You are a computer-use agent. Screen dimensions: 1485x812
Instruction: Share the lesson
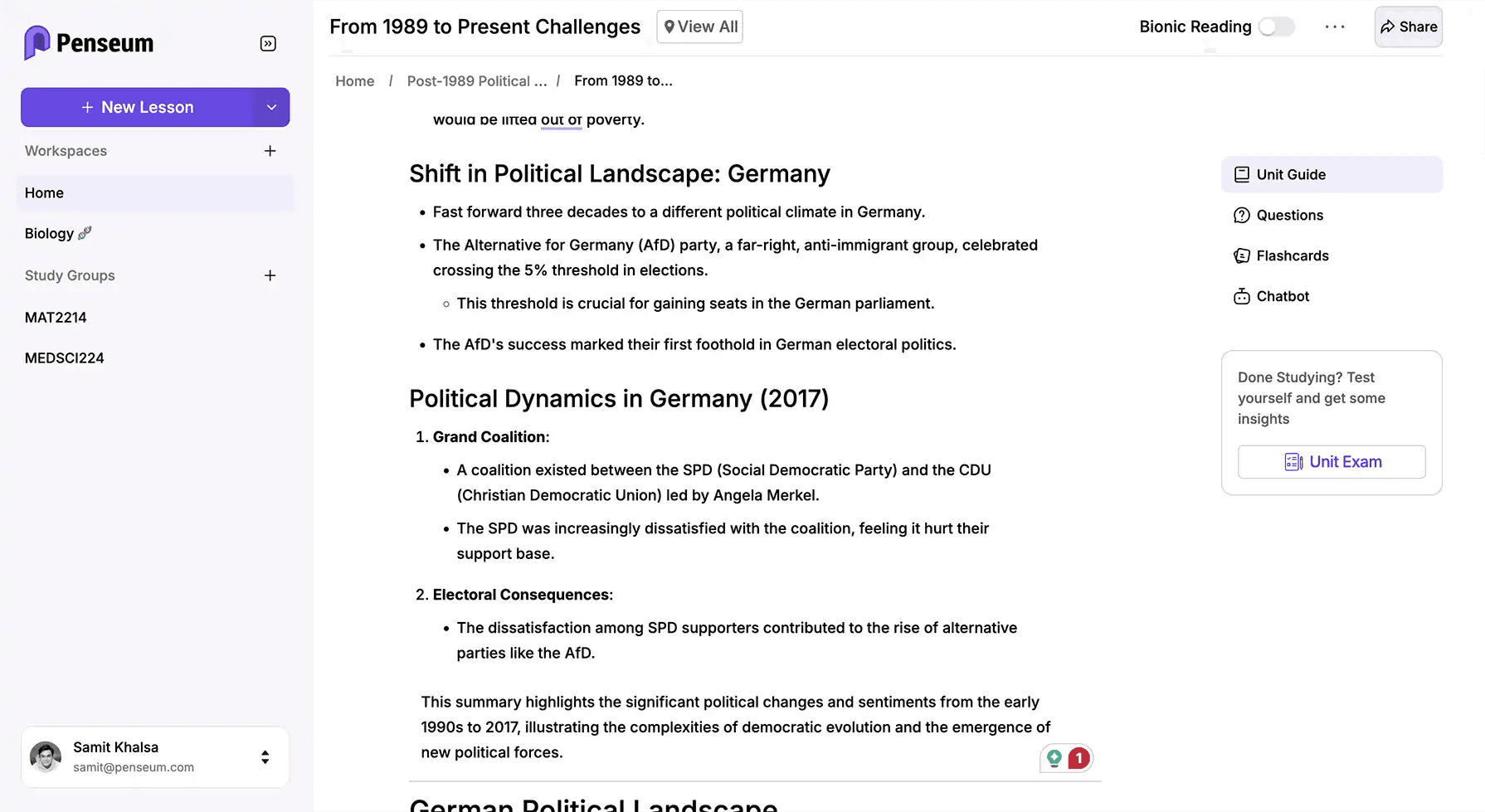point(1408,27)
